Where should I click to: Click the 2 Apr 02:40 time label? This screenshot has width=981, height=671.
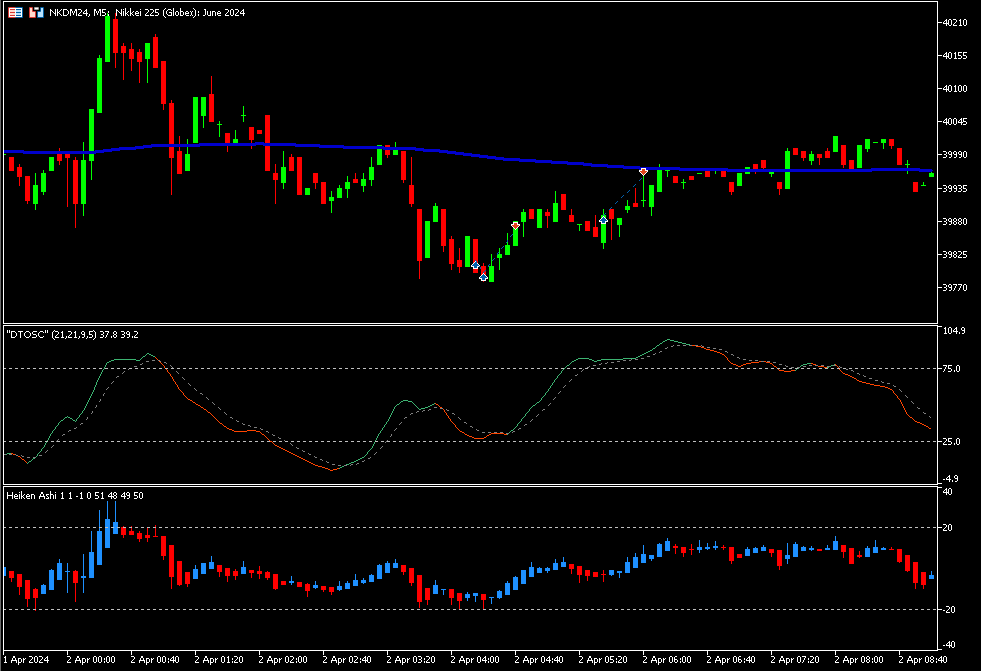[347, 660]
